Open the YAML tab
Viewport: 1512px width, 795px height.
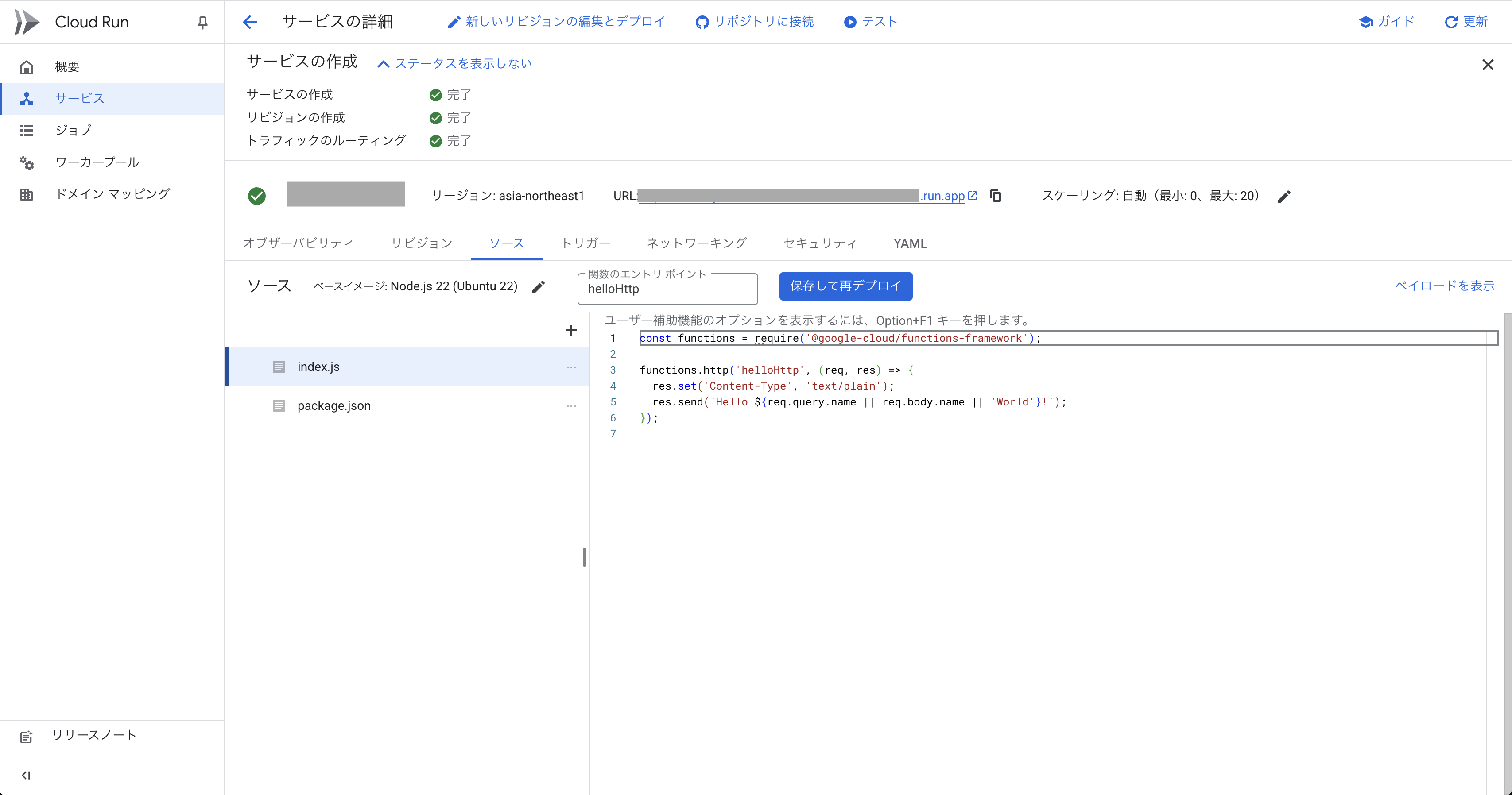[910, 243]
